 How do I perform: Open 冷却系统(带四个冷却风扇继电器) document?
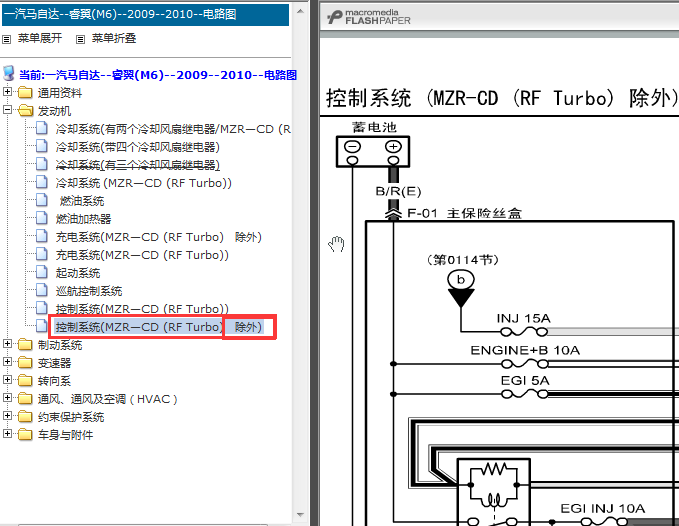(x=138, y=147)
